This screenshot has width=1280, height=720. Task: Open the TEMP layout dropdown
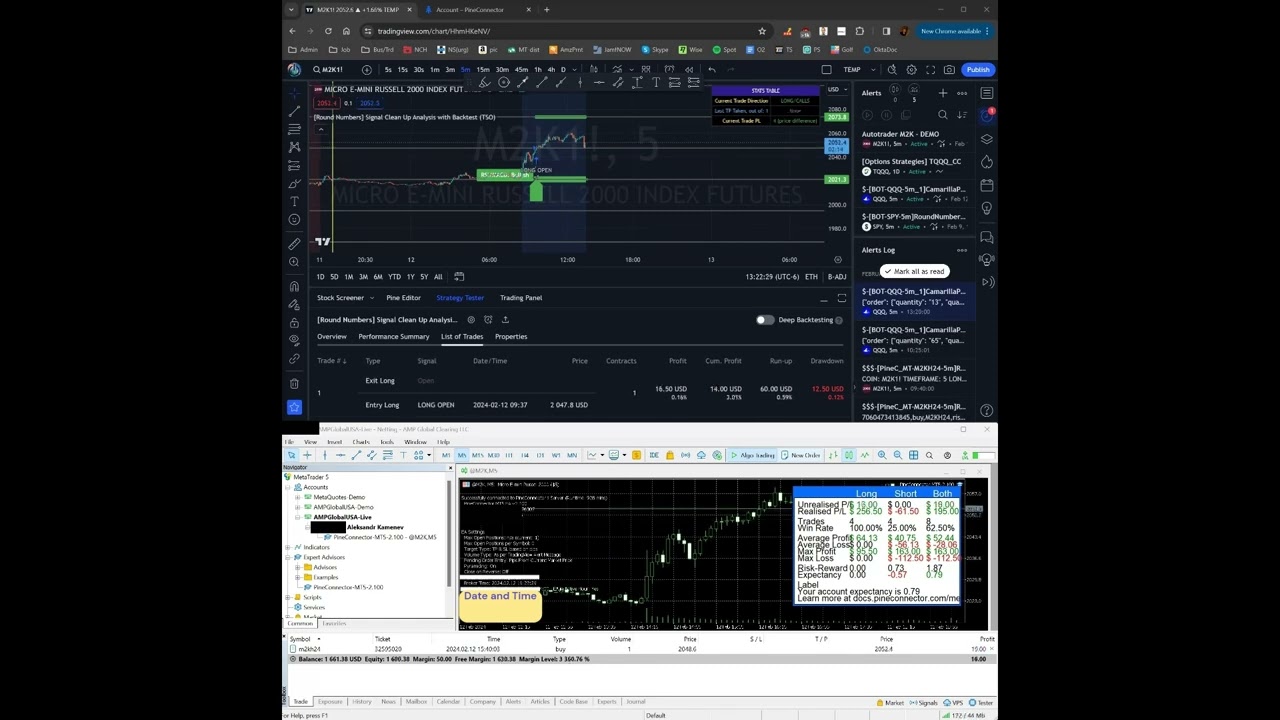[x=859, y=70]
